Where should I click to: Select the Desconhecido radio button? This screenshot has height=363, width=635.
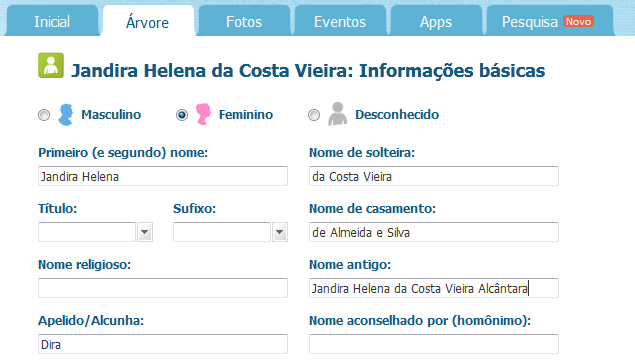click(314, 115)
